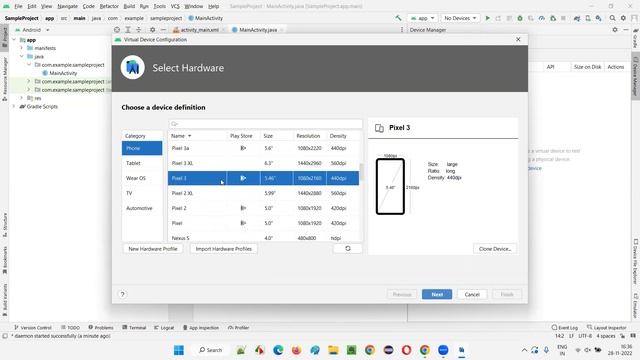Select the Pixel 2 XL device row
Image resolution: width=640 pixels, height=360 pixels.
tap(263, 193)
